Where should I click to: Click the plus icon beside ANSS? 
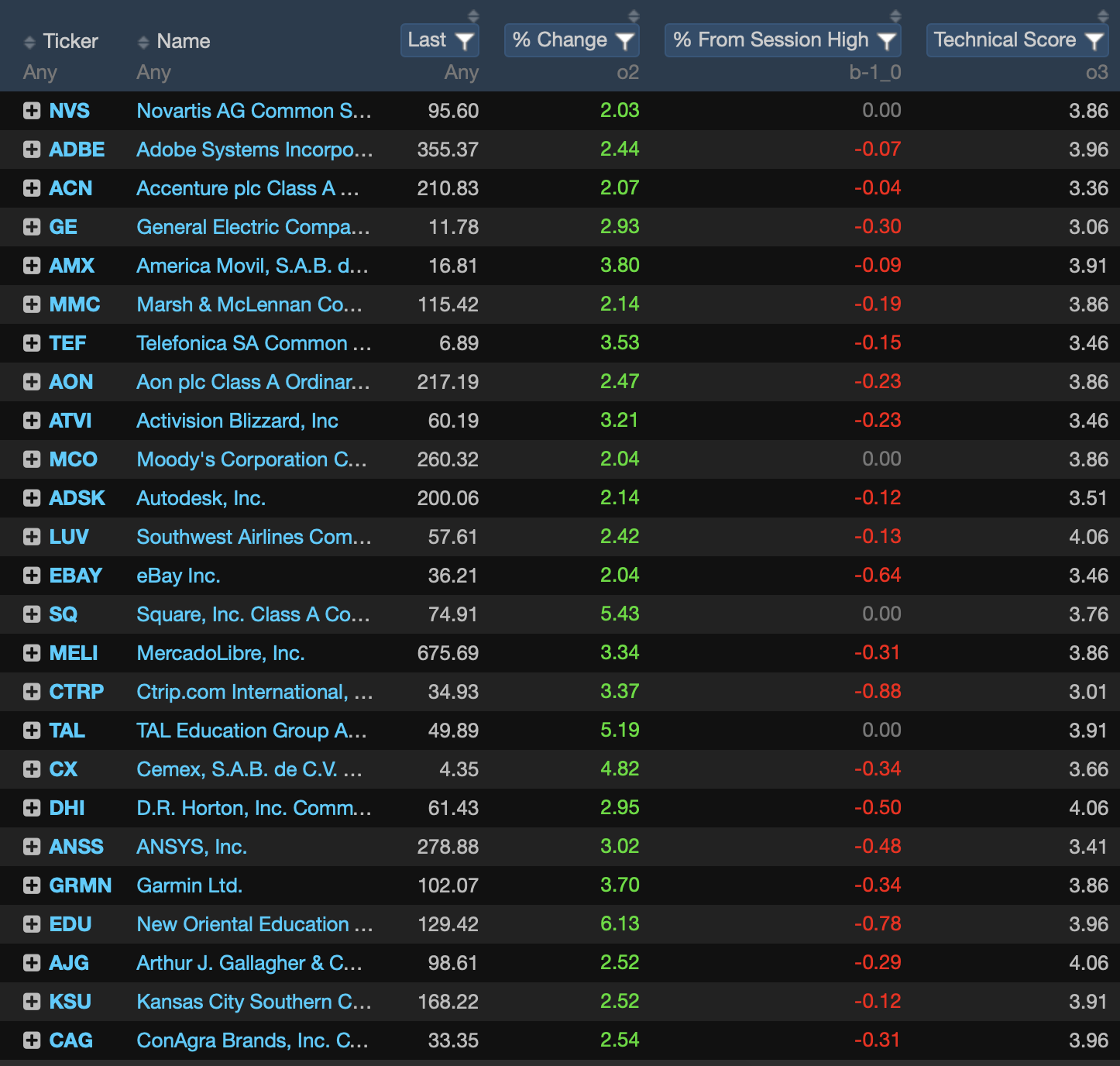point(32,847)
